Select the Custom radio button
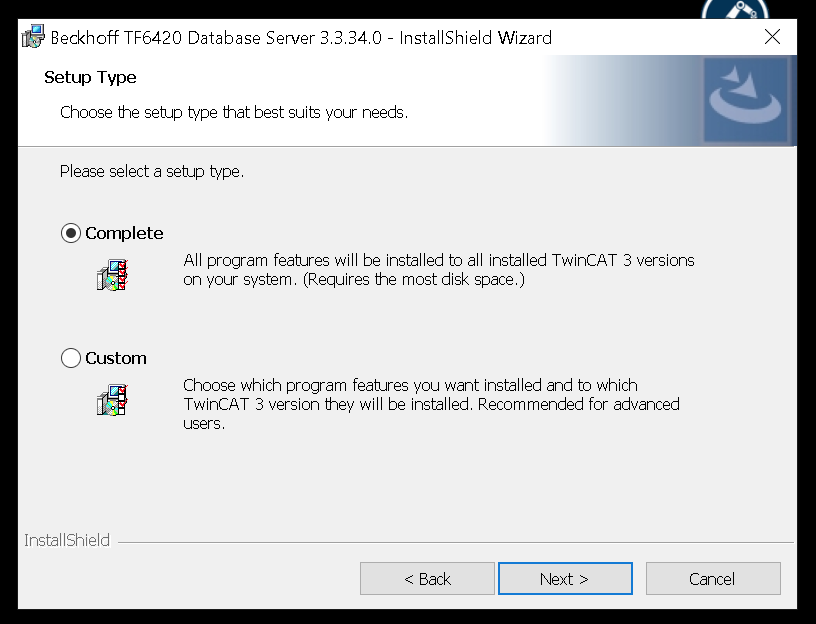Image resolution: width=816 pixels, height=624 pixels. tap(71, 358)
